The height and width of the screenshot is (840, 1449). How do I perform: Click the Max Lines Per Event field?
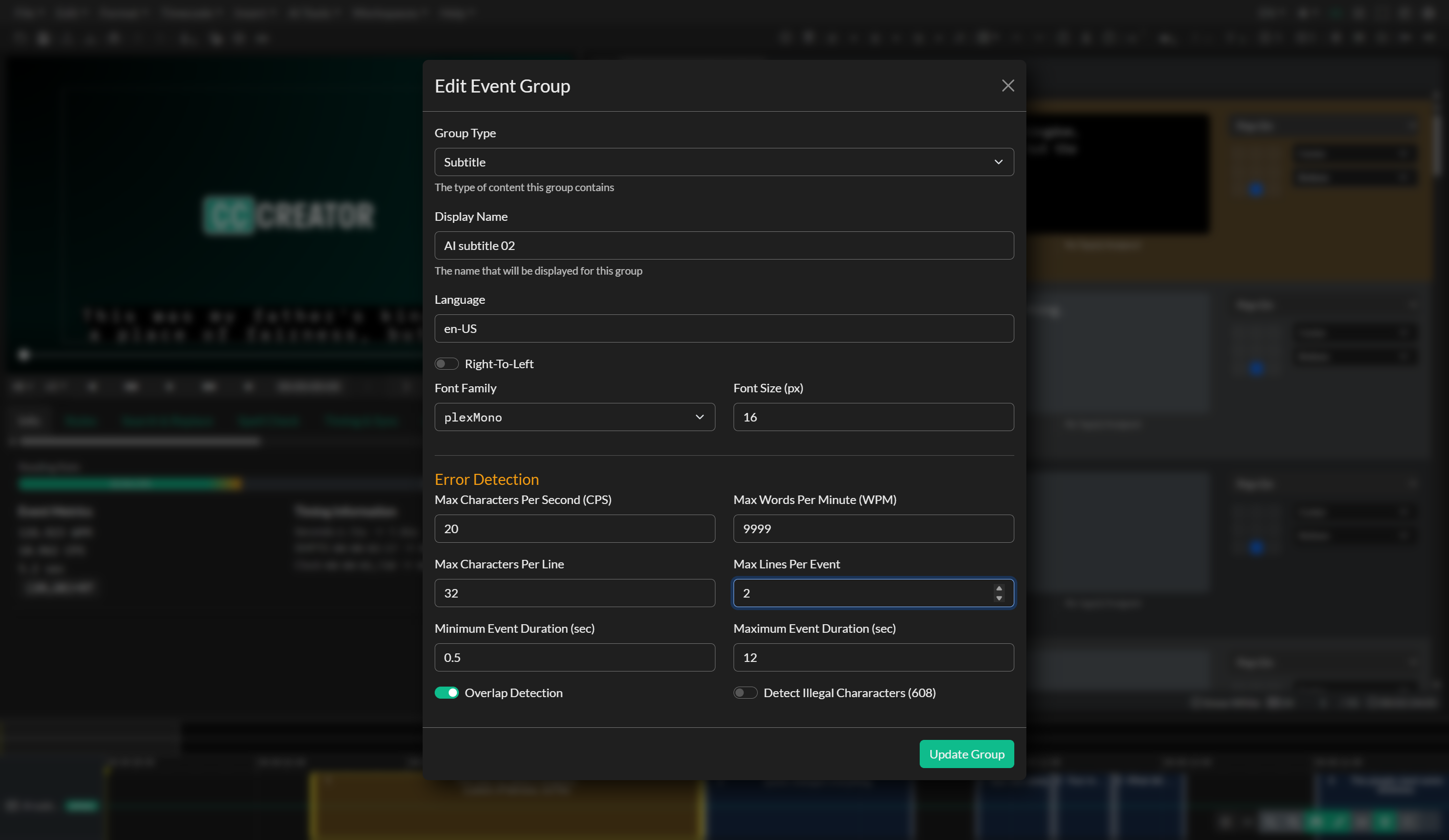point(873,593)
